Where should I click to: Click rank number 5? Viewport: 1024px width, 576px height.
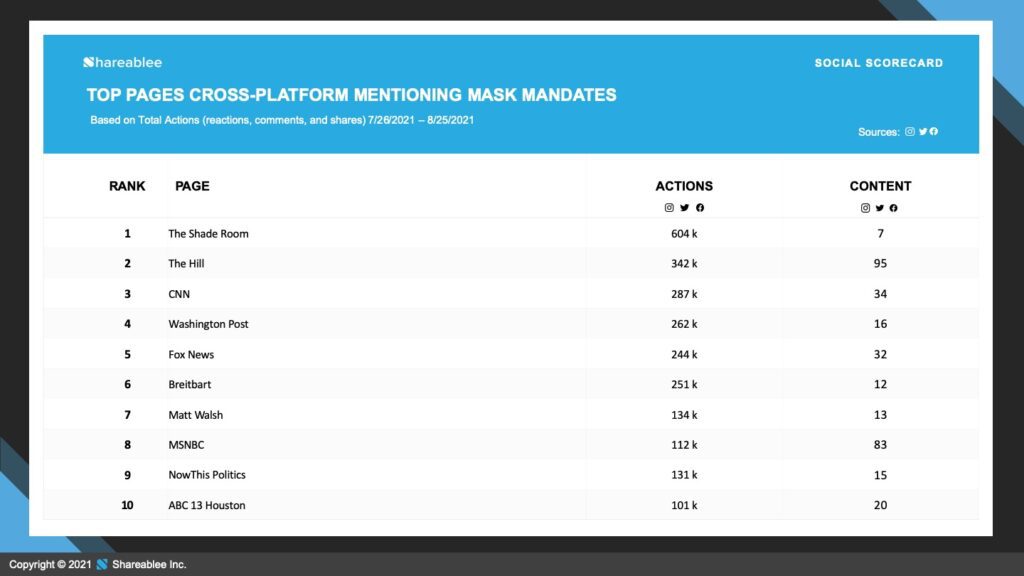click(127, 355)
